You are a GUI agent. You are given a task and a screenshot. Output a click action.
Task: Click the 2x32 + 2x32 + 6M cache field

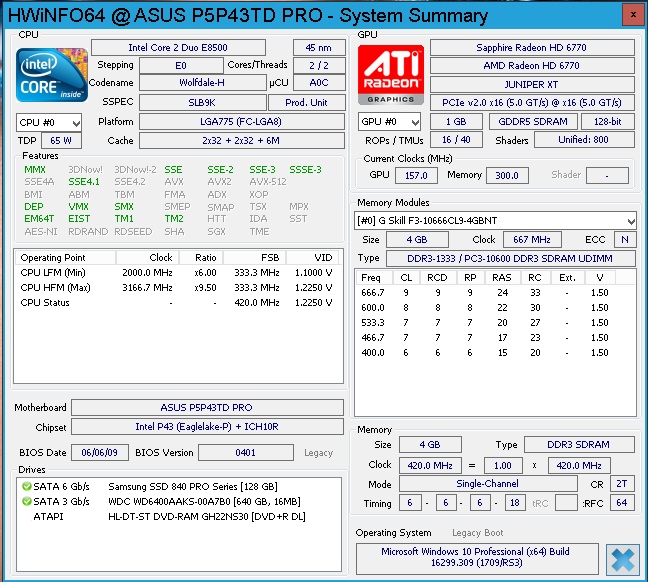[x=242, y=141]
